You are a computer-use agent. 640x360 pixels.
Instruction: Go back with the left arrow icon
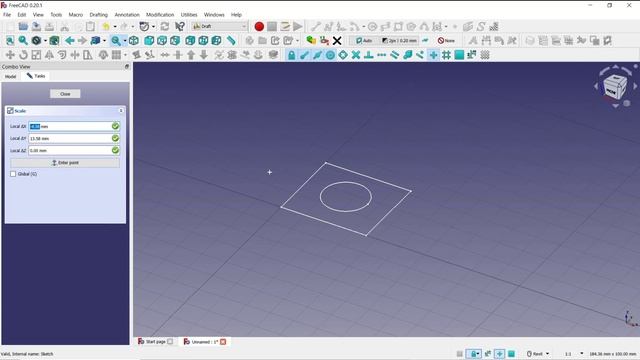pyautogui.click(x=69, y=40)
